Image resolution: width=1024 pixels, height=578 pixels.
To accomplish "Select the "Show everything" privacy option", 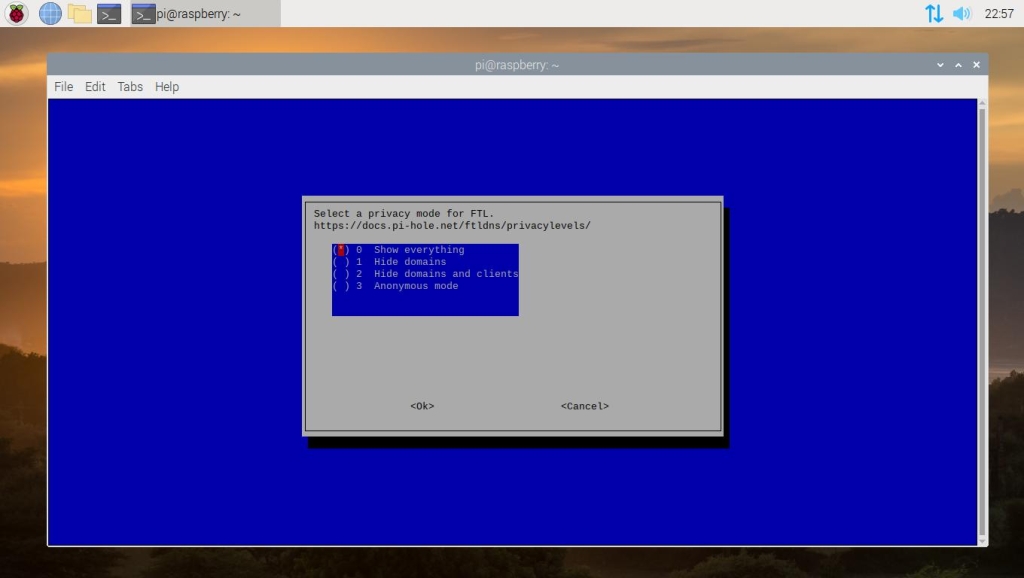I will (418, 250).
